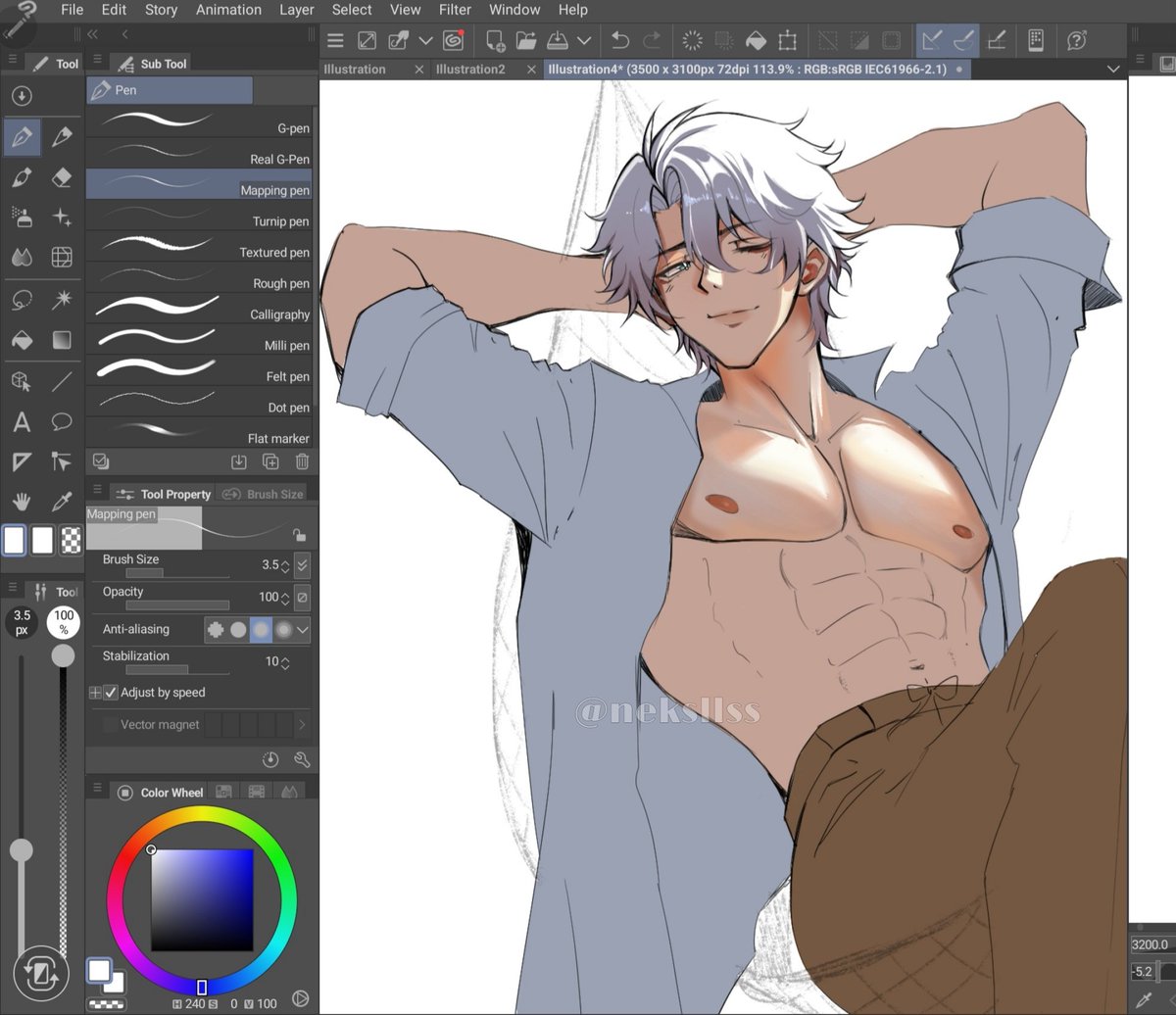
Task: Open dropdown arrow beside the quick access icon
Action: pos(425,40)
